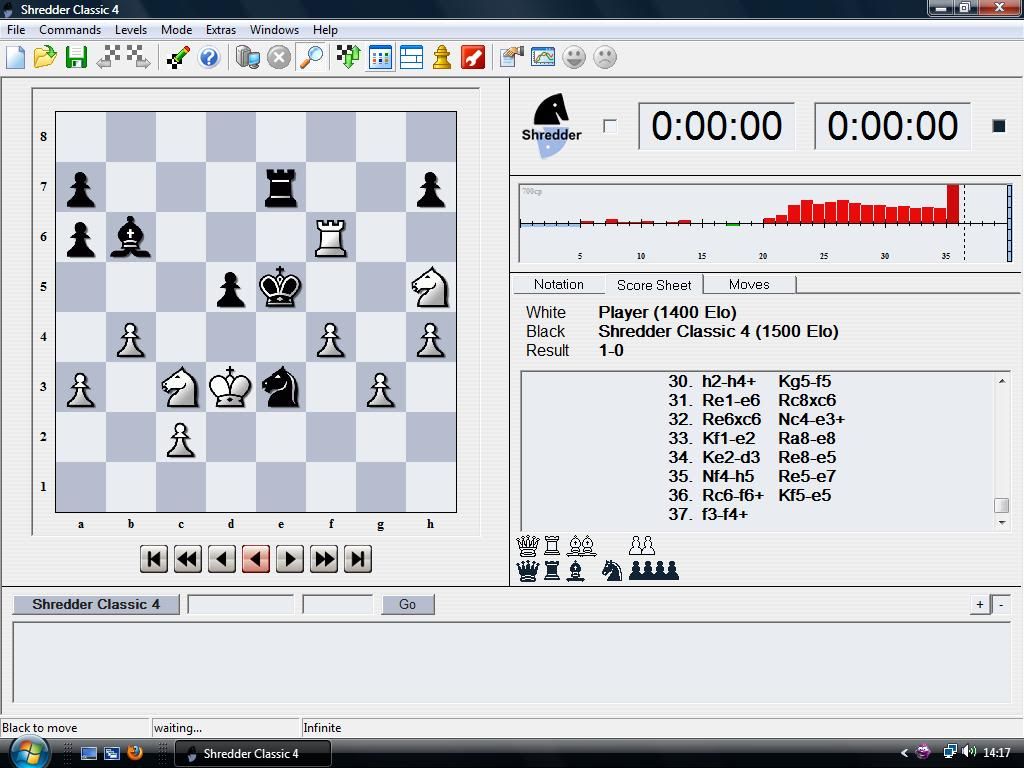Click the blue slider right of evaluation graph
Viewport: 1024px width, 768px height.
coord(1010,223)
